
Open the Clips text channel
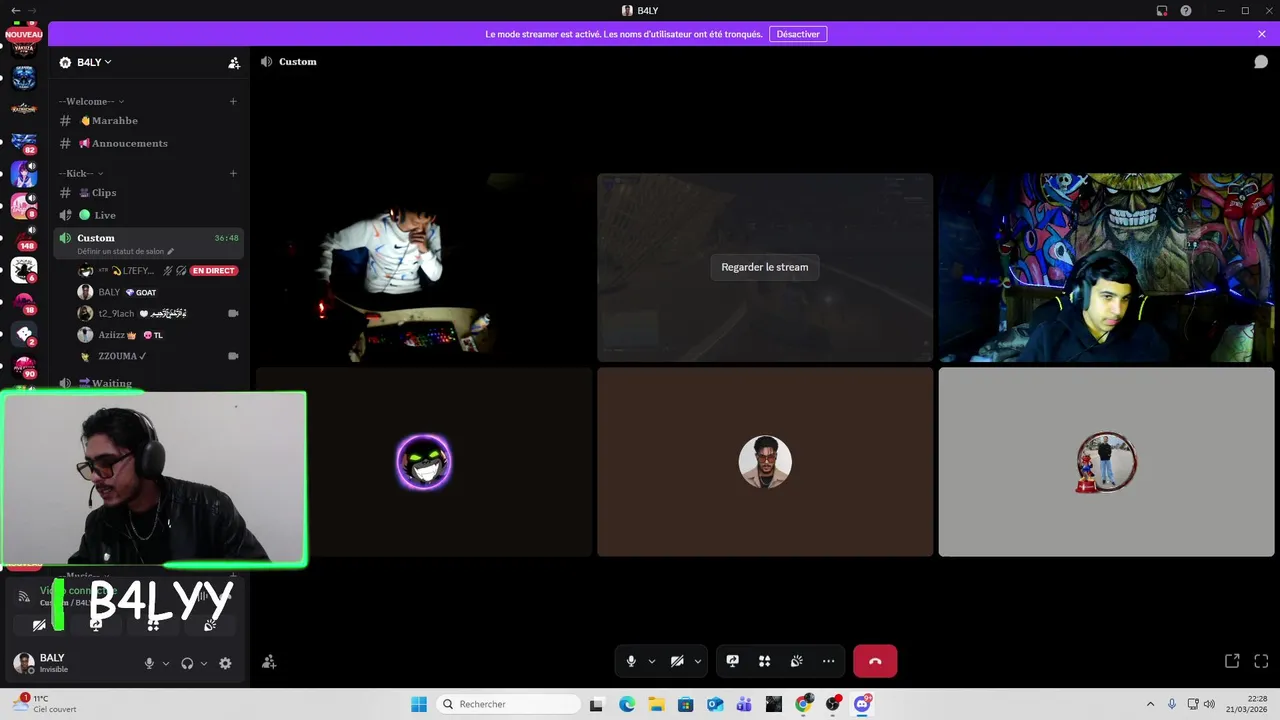click(148, 192)
